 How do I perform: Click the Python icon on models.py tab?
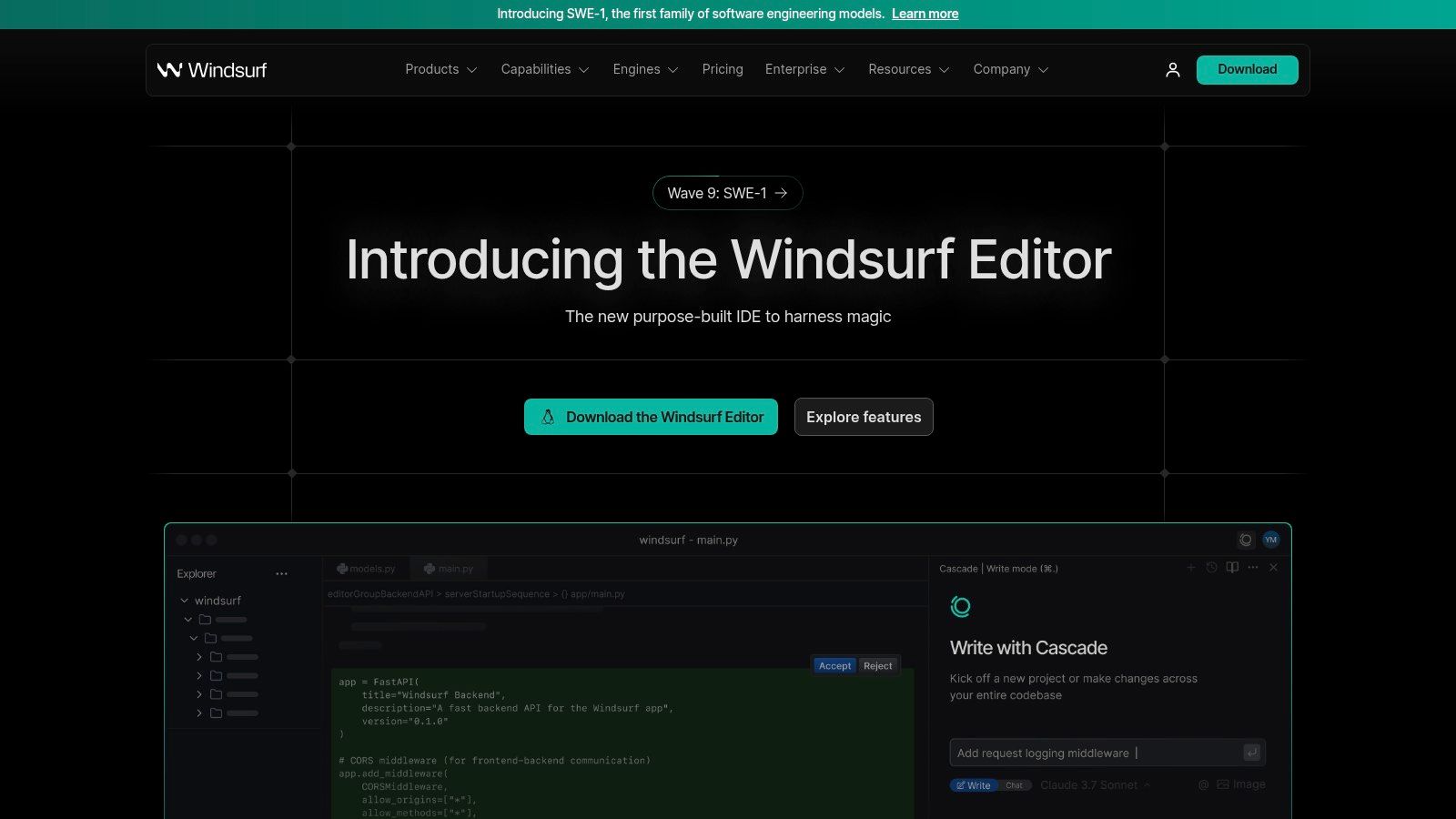coord(342,569)
